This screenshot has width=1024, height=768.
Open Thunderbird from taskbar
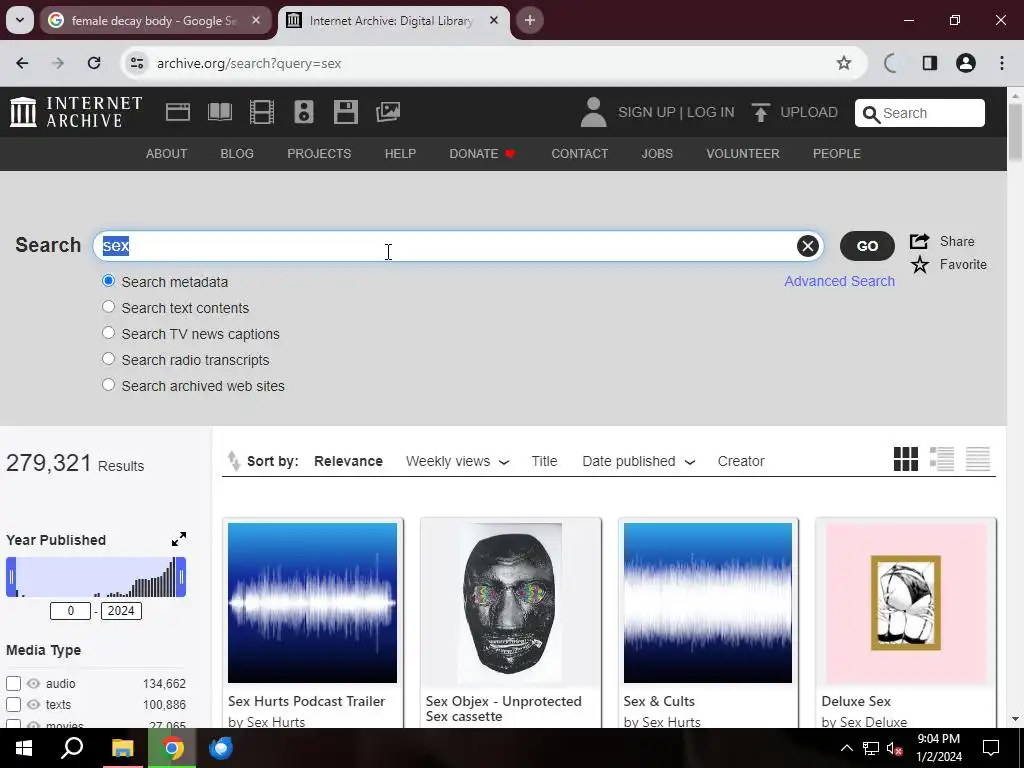click(x=221, y=748)
